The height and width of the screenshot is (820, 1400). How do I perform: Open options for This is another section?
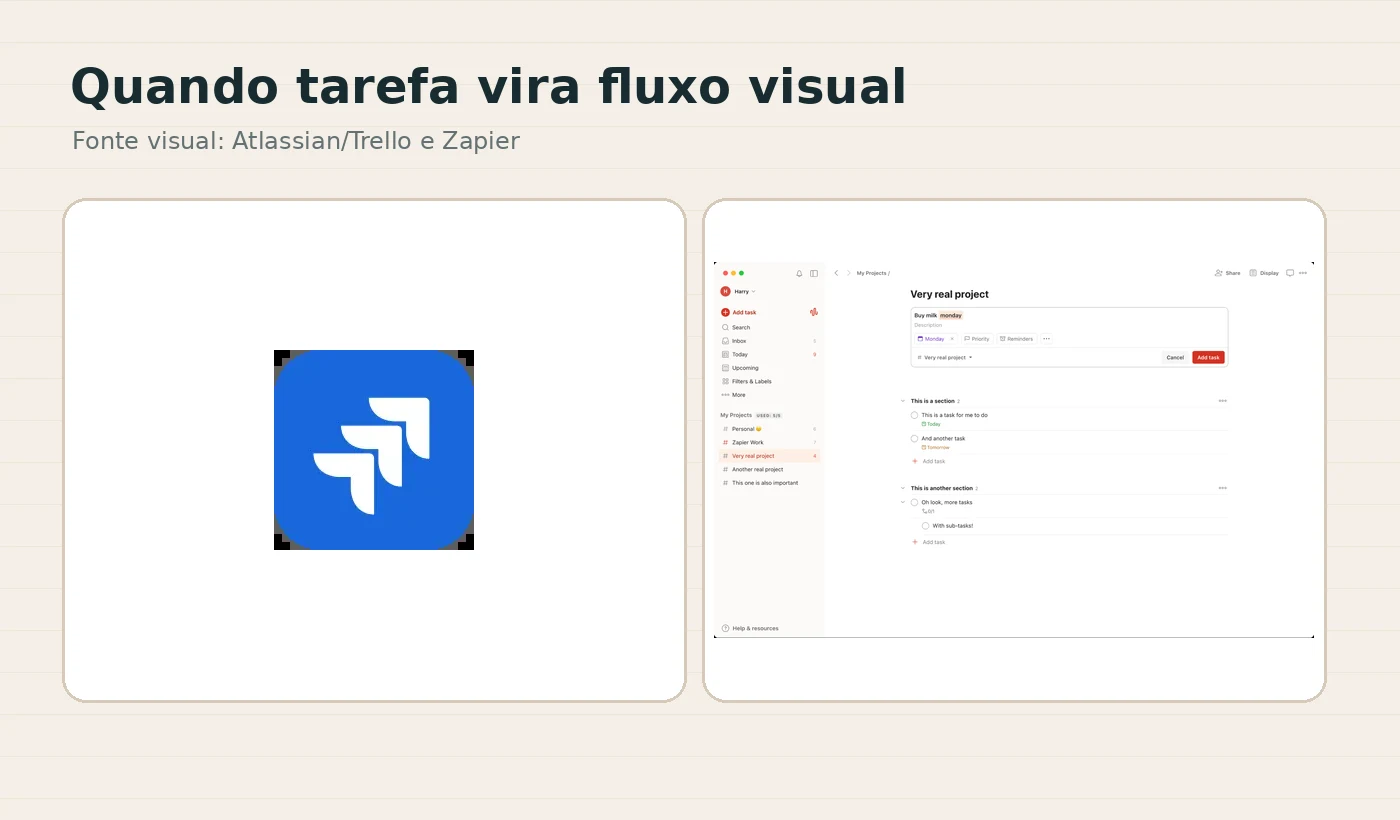[x=1222, y=488]
